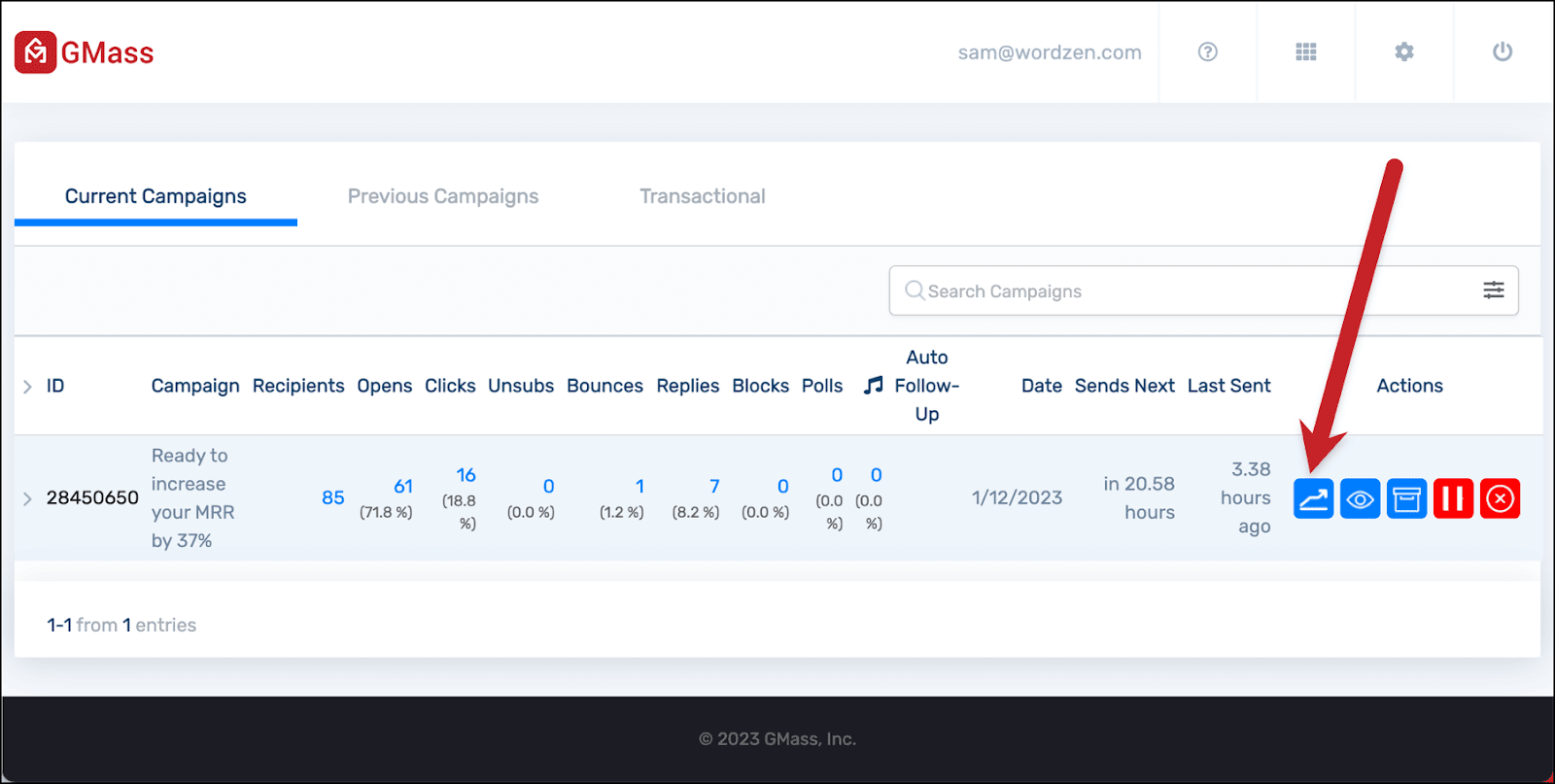Sort by Sends Next column header

click(x=1124, y=386)
